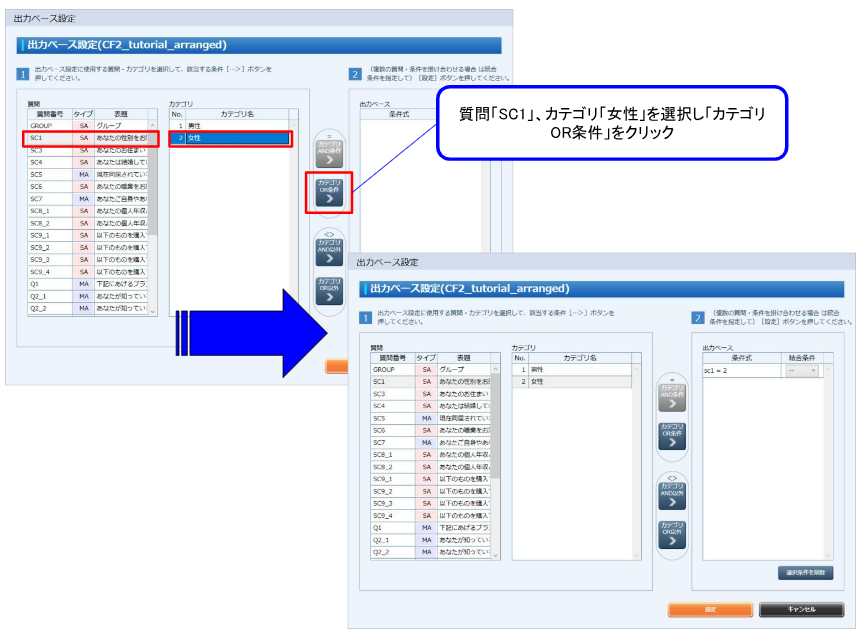
Task: Select category 男性 in the カテゴリ list
Action: (x=539, y=369)
